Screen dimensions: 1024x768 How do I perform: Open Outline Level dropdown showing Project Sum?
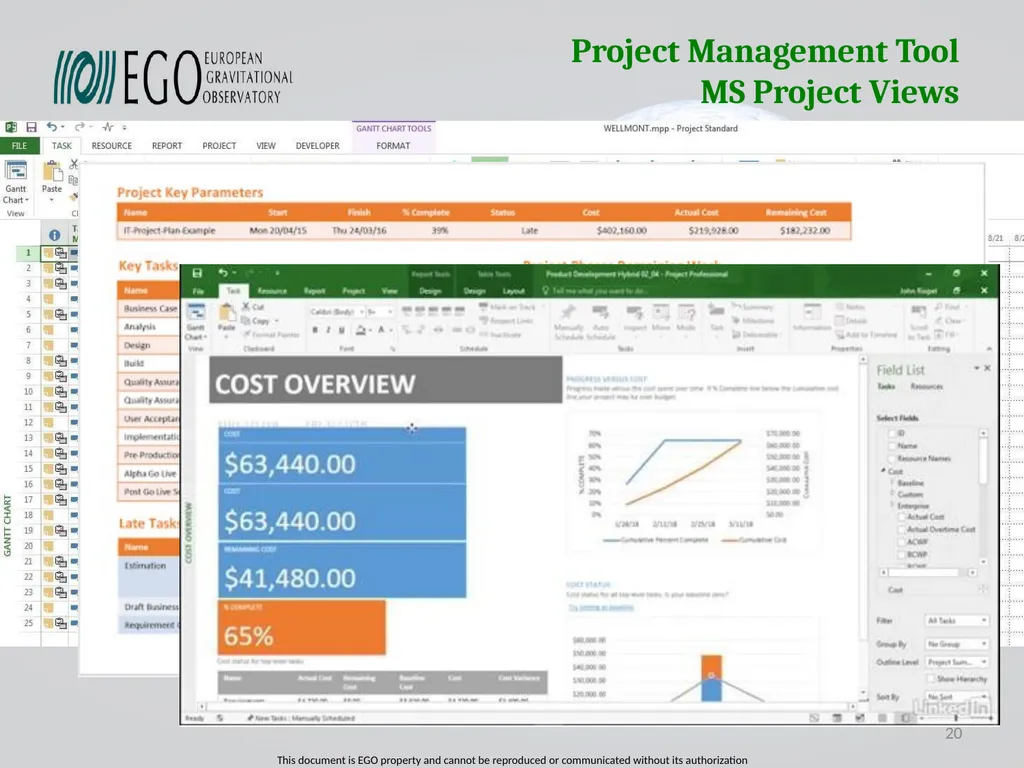[957, 662]
